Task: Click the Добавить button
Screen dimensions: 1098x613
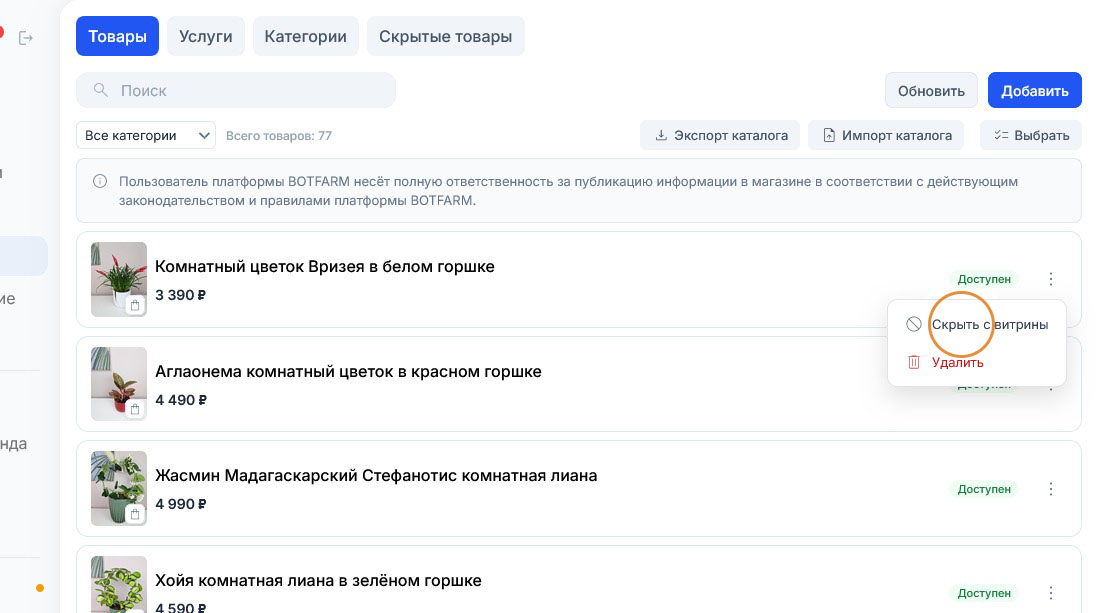Action: pos(1035,90)
